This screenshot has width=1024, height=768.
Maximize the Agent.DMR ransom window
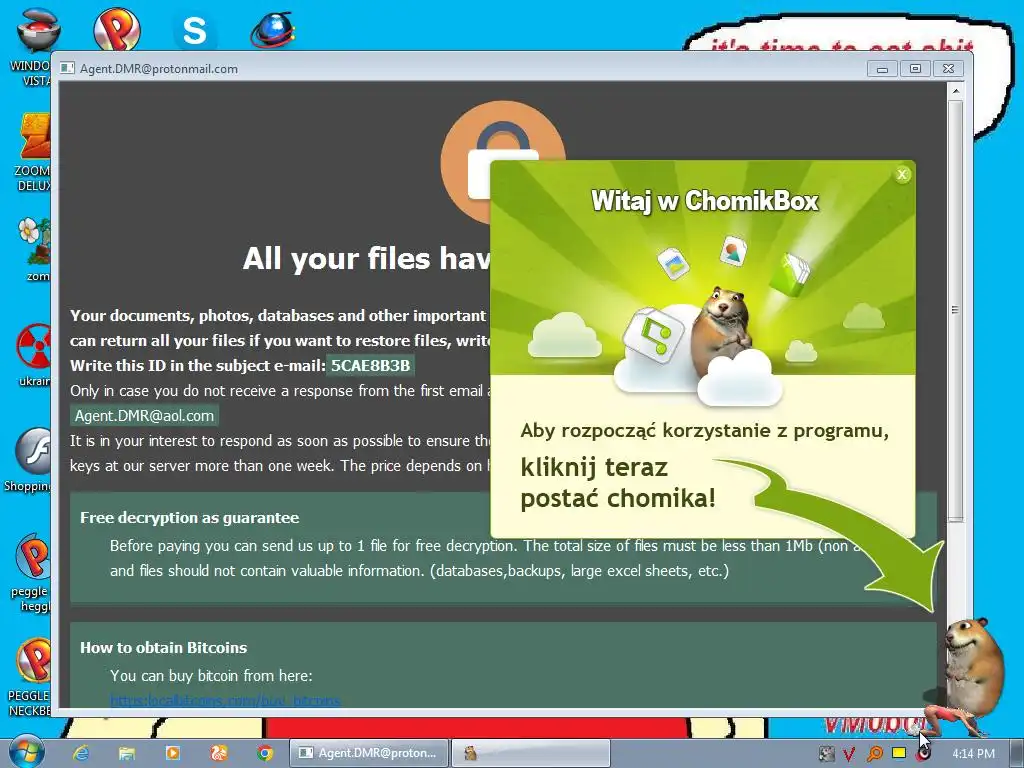[x=915, y=69]
